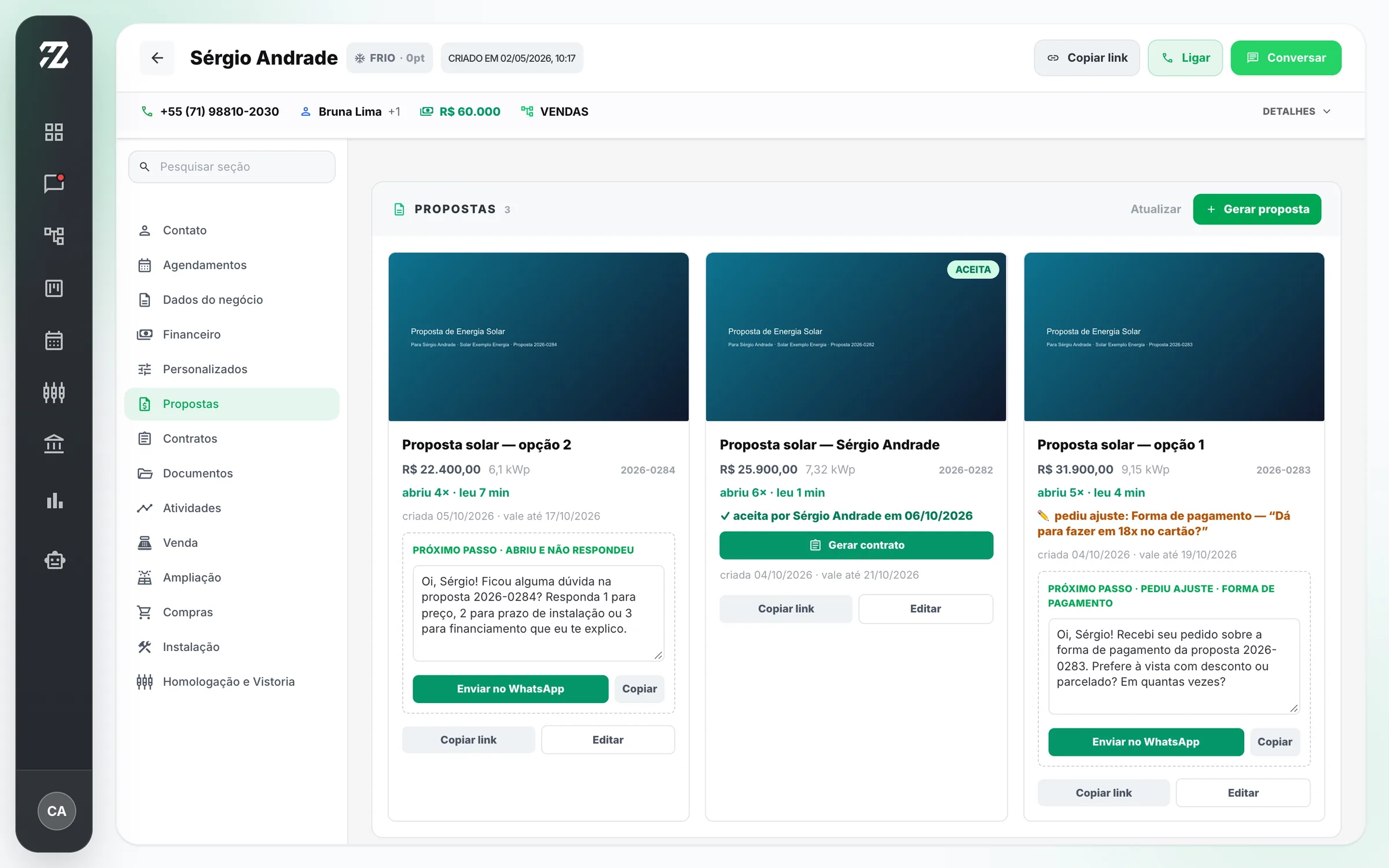Image resolution: width=1389 pixels, height=868 pixels.
Task: Click Editar on Proposta solar — Sérgio Andrade card
Action: click(x=925, y=609)
